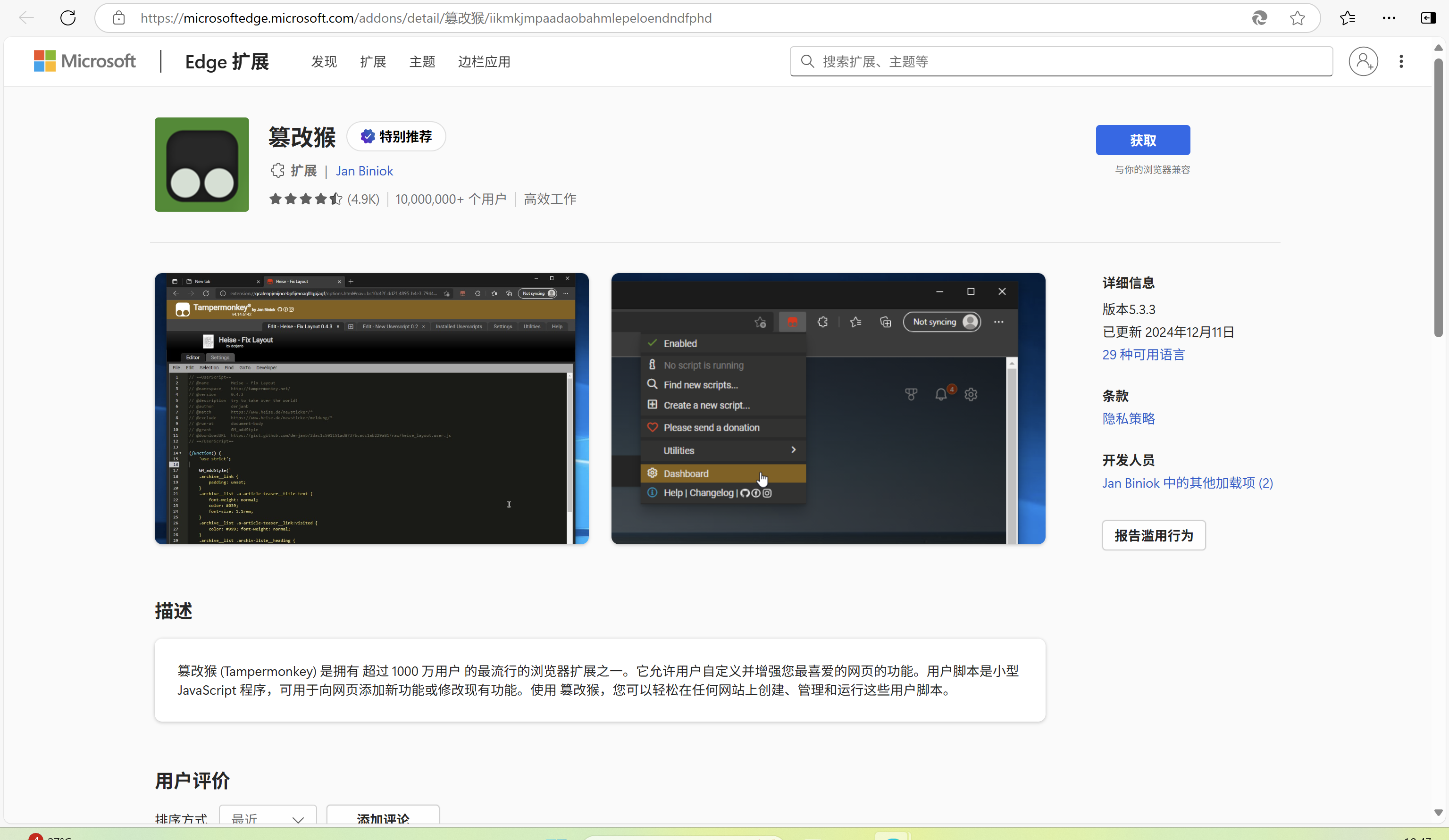1449x840 pixels.
Task: Click the 版本5.3.3 text
Action: click(1129, 309)
